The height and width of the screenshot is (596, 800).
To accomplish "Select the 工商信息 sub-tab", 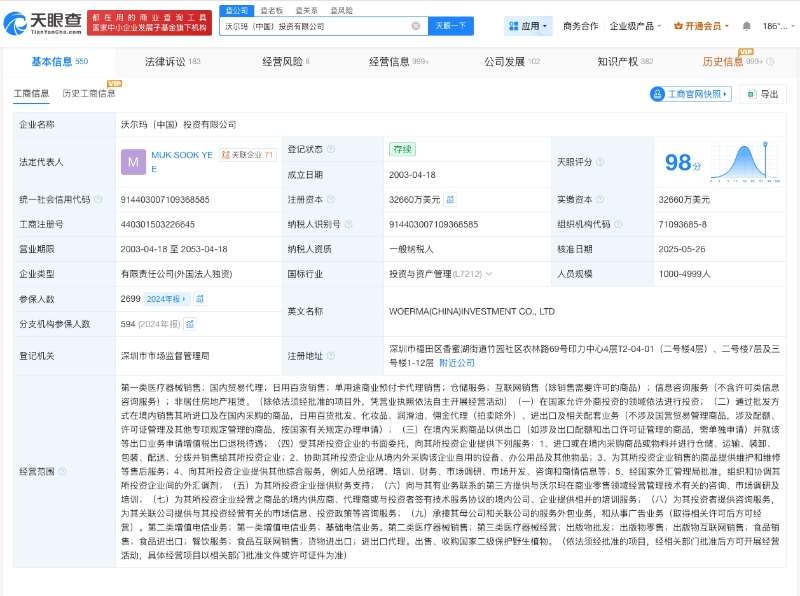I will (x=31, y=93).
